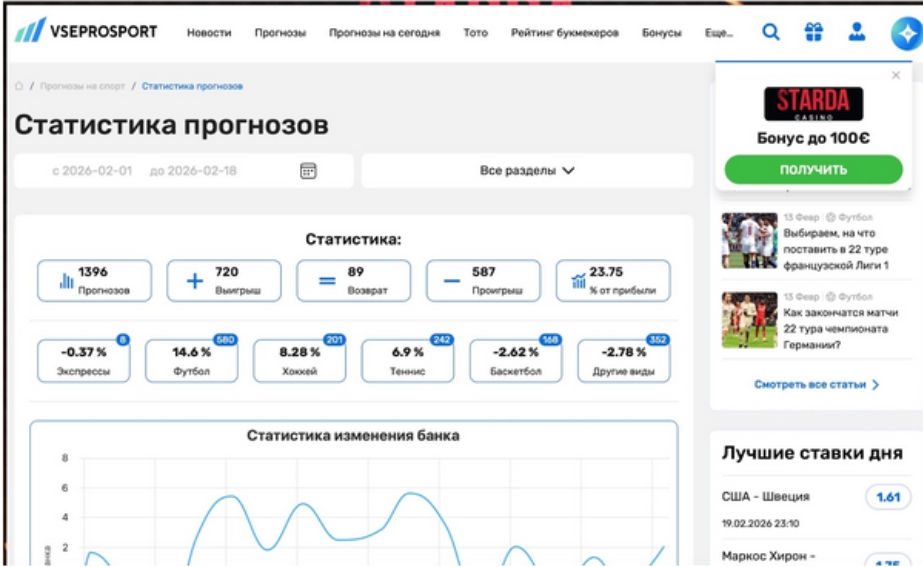The height and width of the screenshot is (567, 923).
Task: Select the 'Хоккей' 8.28% statistics card
Action: (x=299, y=361)
